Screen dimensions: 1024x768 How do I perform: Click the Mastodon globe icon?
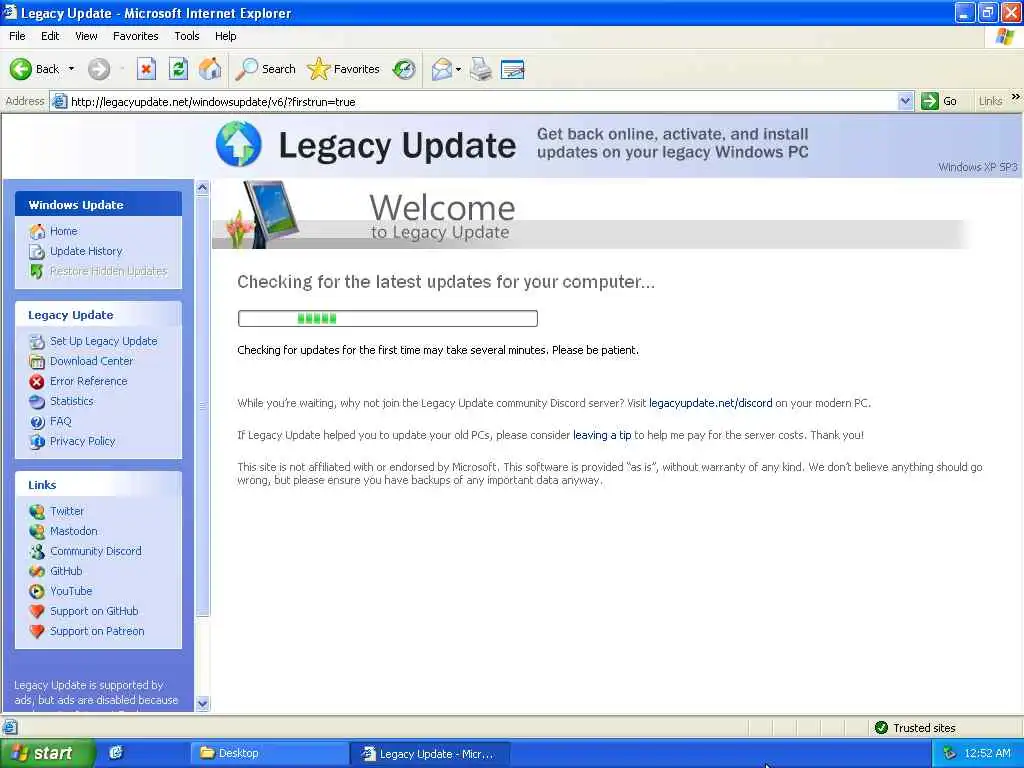37,532
